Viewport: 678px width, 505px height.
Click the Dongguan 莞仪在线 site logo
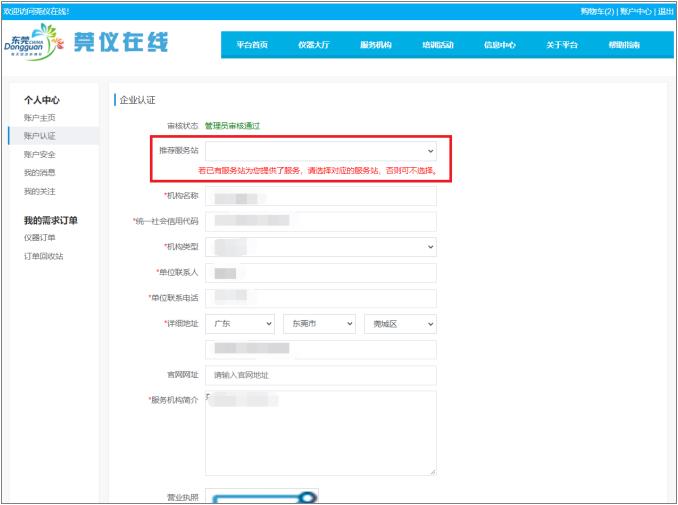pyautogui.click(x=87, y=43)
